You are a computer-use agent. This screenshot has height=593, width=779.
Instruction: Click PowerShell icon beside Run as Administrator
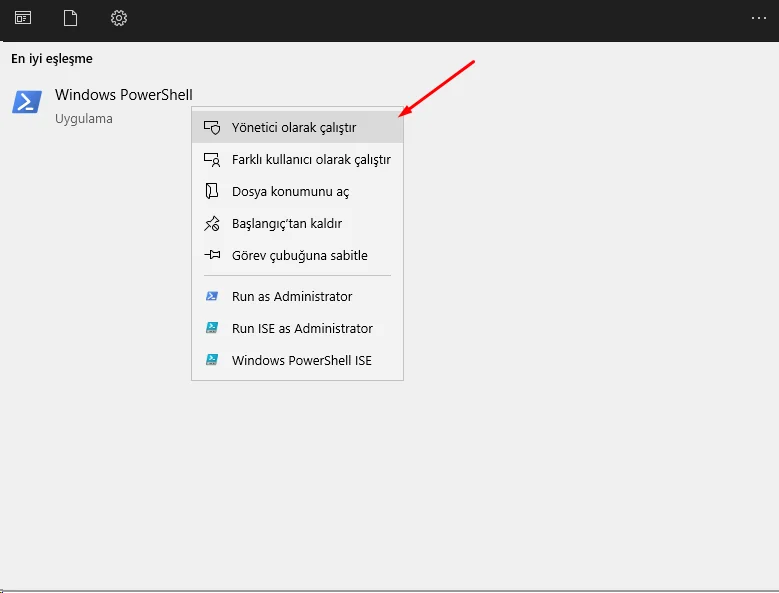(x=212, y=296)
